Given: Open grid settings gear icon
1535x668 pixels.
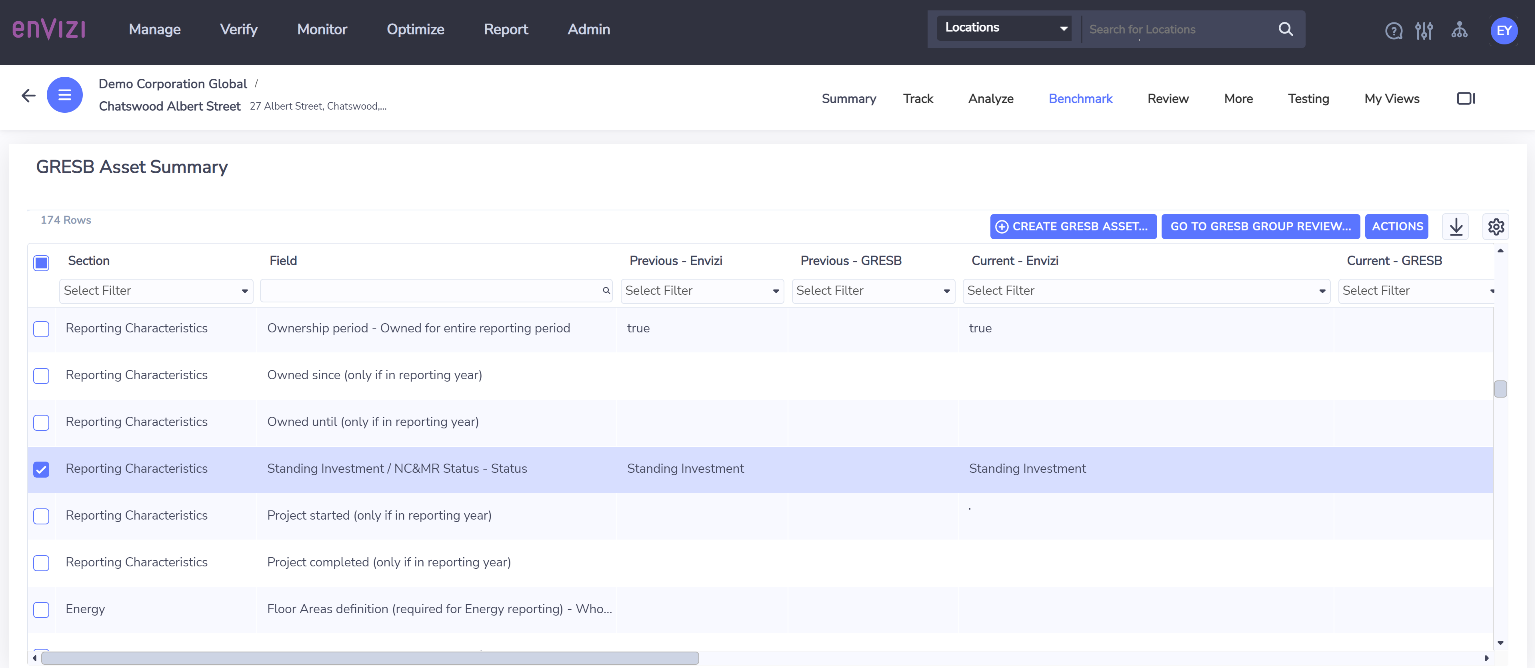Looking at the screenshot, I should pyautogui.click(x=1496, y=227).
